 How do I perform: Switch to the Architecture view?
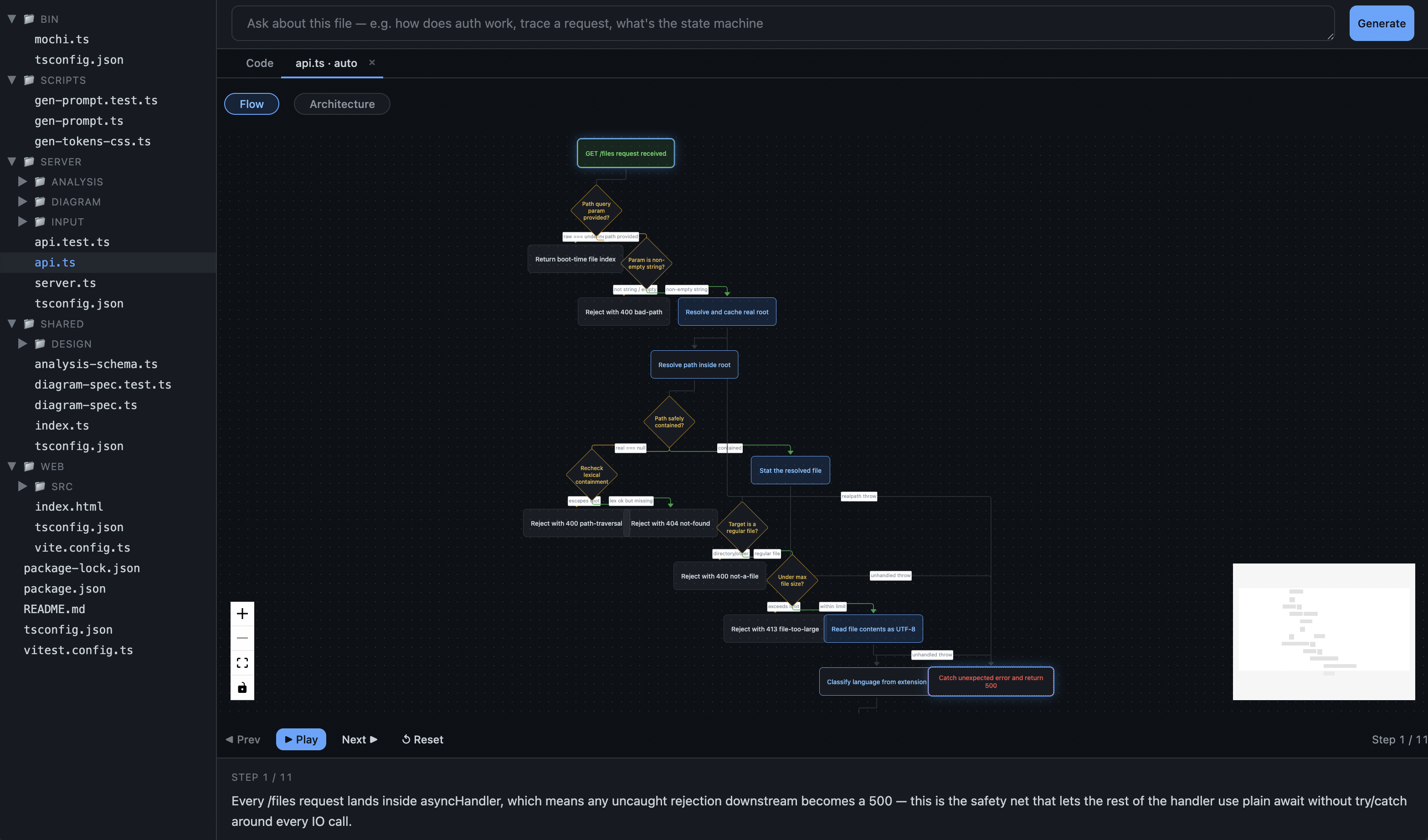point(342,104)
